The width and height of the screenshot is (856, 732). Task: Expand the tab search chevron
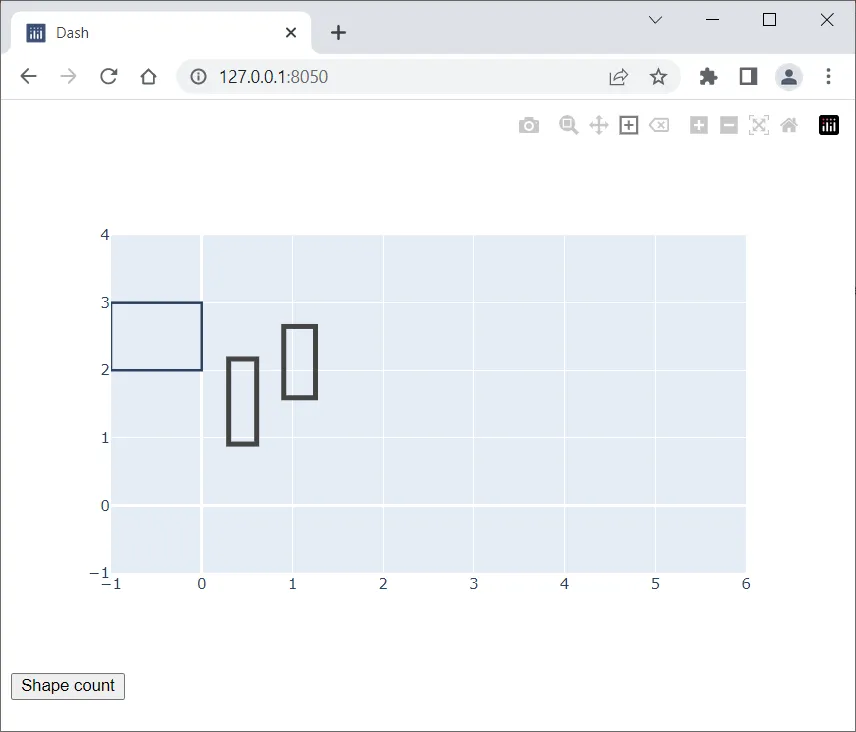pyautogui.click(x=656, y=20)
